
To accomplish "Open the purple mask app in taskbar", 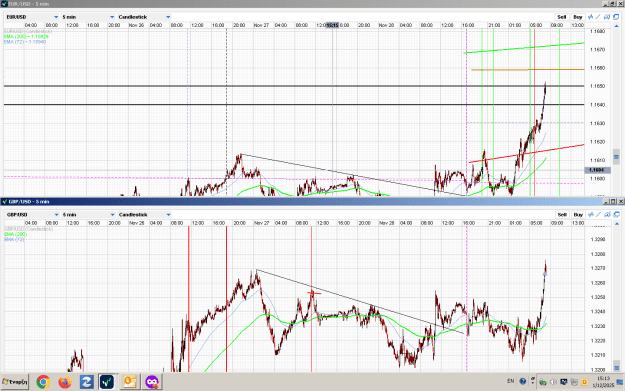I will (152, 382).
